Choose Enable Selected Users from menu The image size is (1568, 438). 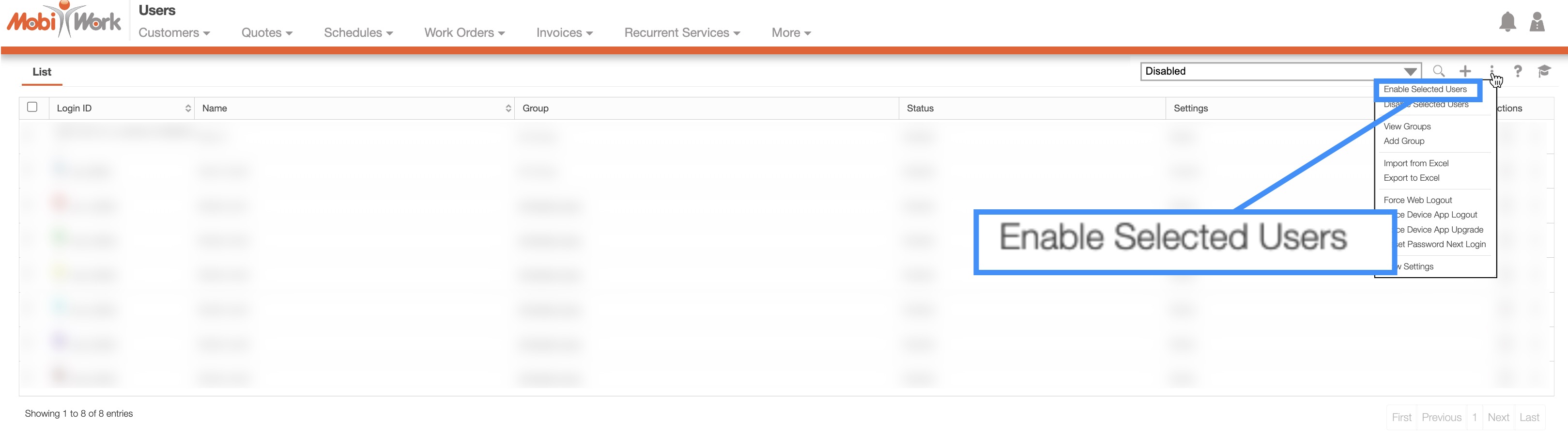pyautogui.click(x=1425, y=90)
